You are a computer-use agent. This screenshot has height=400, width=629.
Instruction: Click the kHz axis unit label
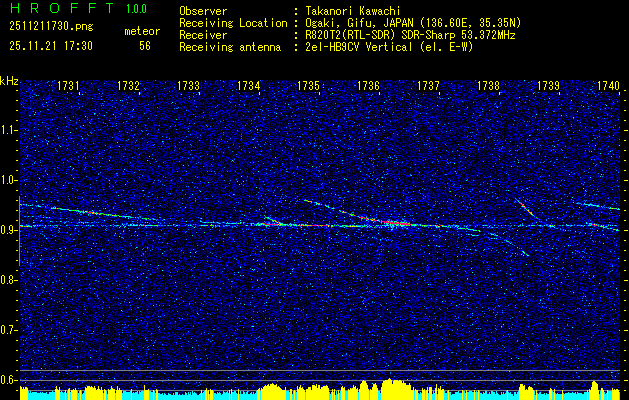tap(9, 81)
